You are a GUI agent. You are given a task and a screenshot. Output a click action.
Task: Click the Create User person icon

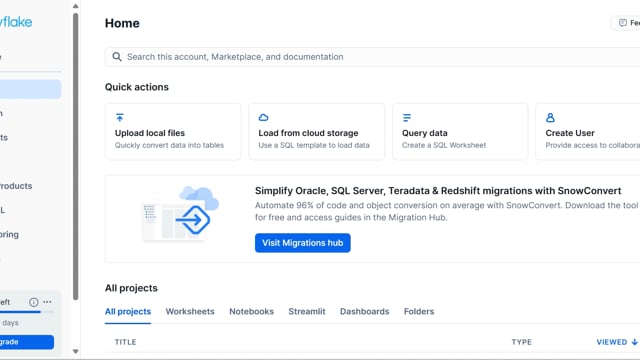(x=550, y=118)
